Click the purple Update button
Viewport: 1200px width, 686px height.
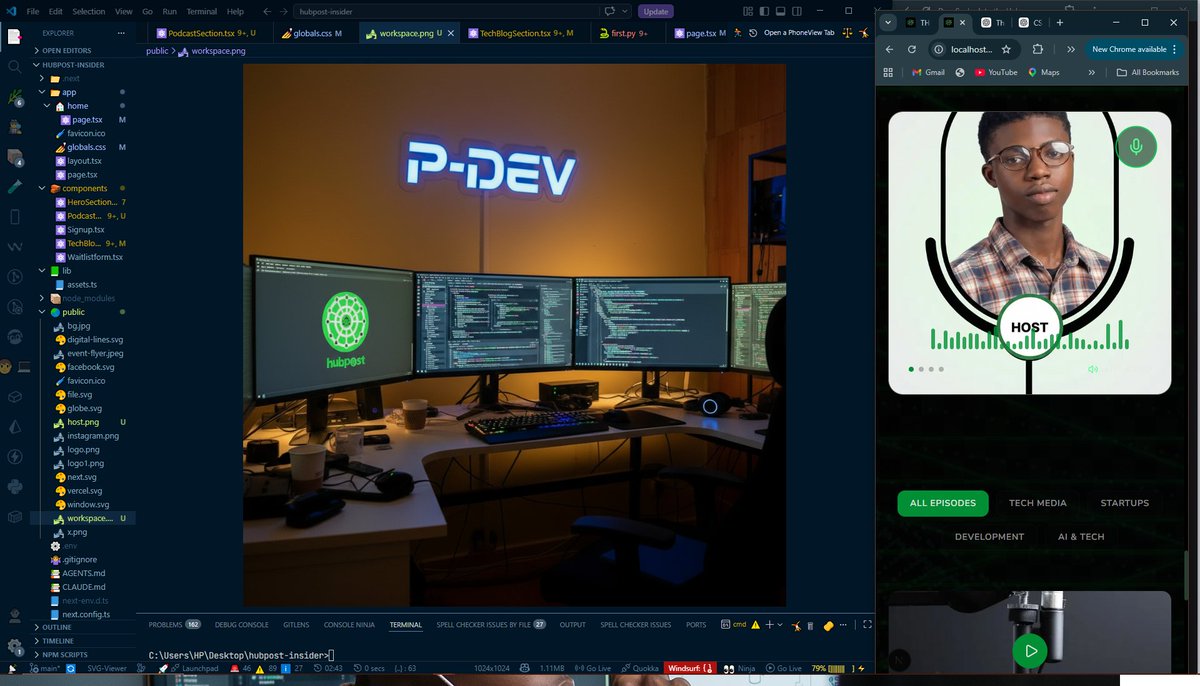656,11
